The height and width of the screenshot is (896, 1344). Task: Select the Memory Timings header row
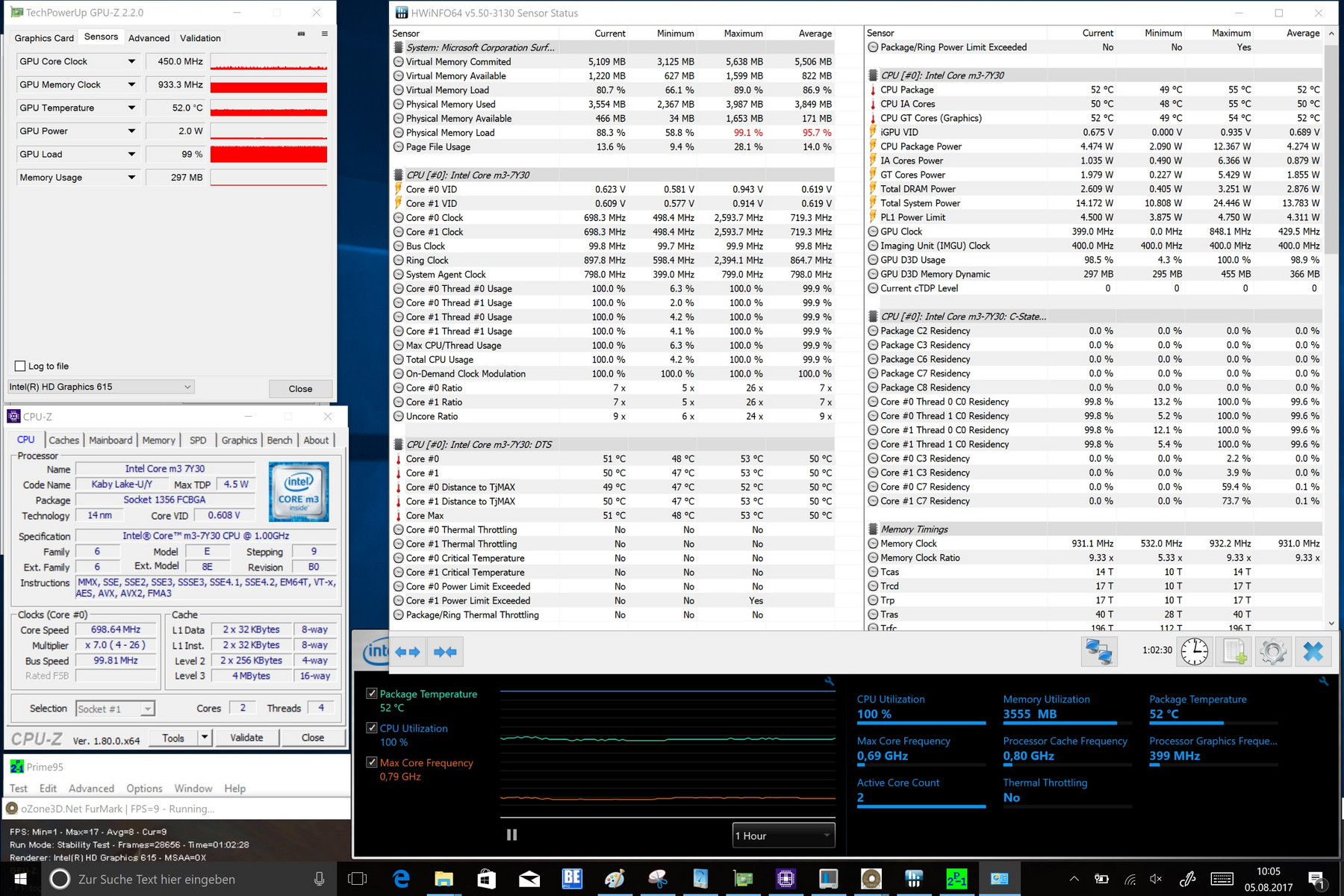[x=1095, y=529]
